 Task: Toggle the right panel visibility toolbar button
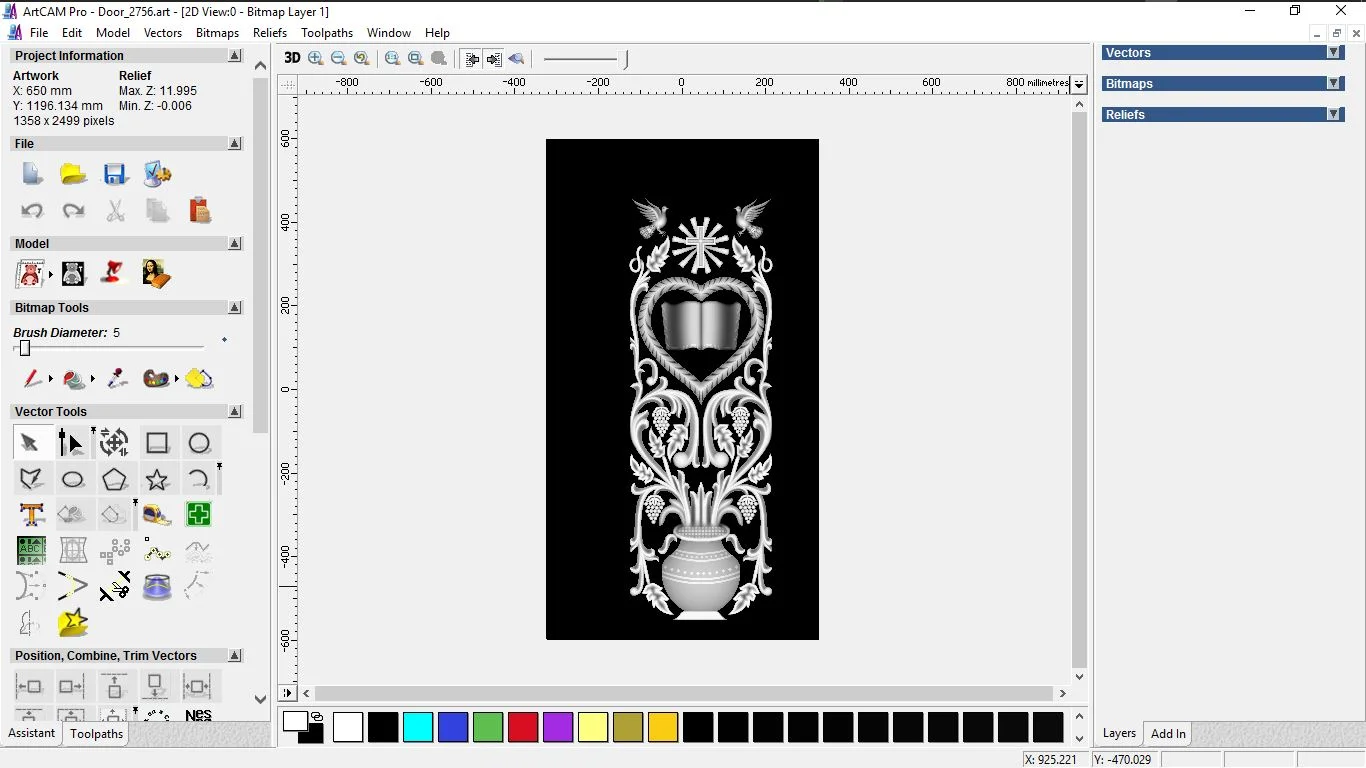click(x=494, y=59)
